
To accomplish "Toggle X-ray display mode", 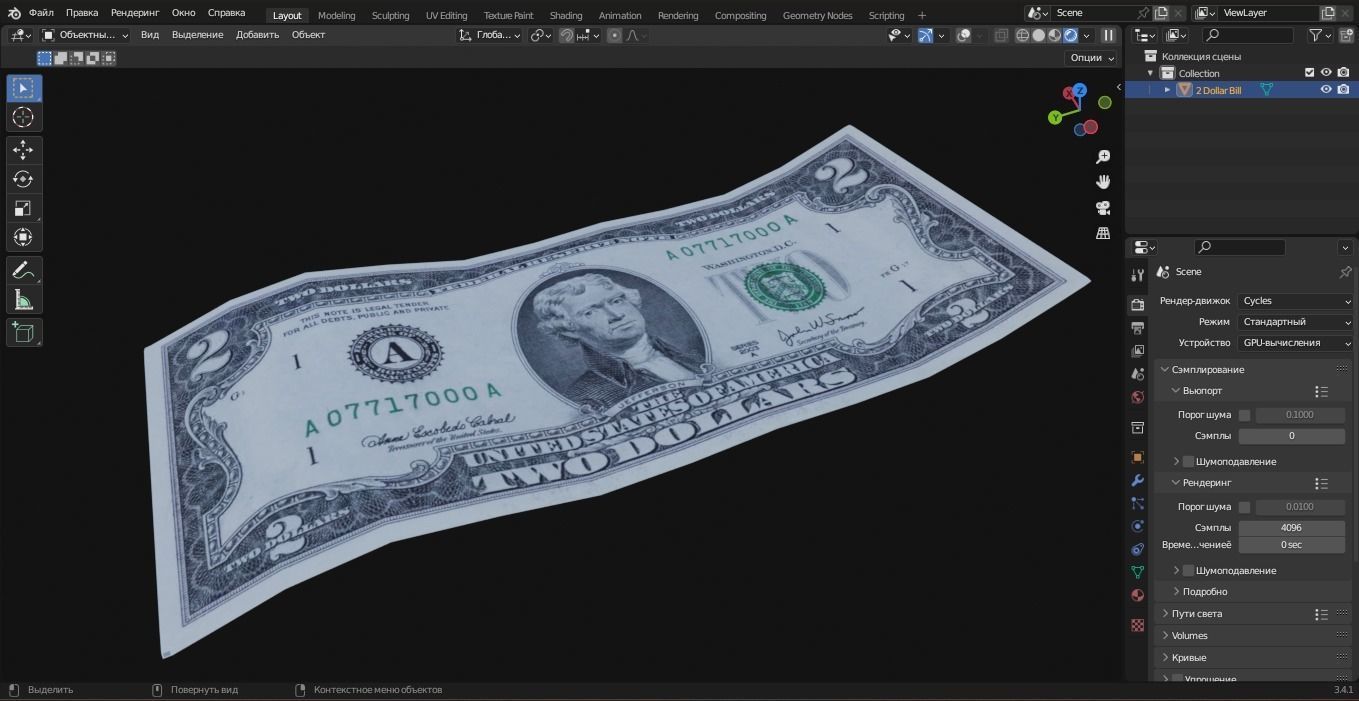I will click(x=1002, y=35).
